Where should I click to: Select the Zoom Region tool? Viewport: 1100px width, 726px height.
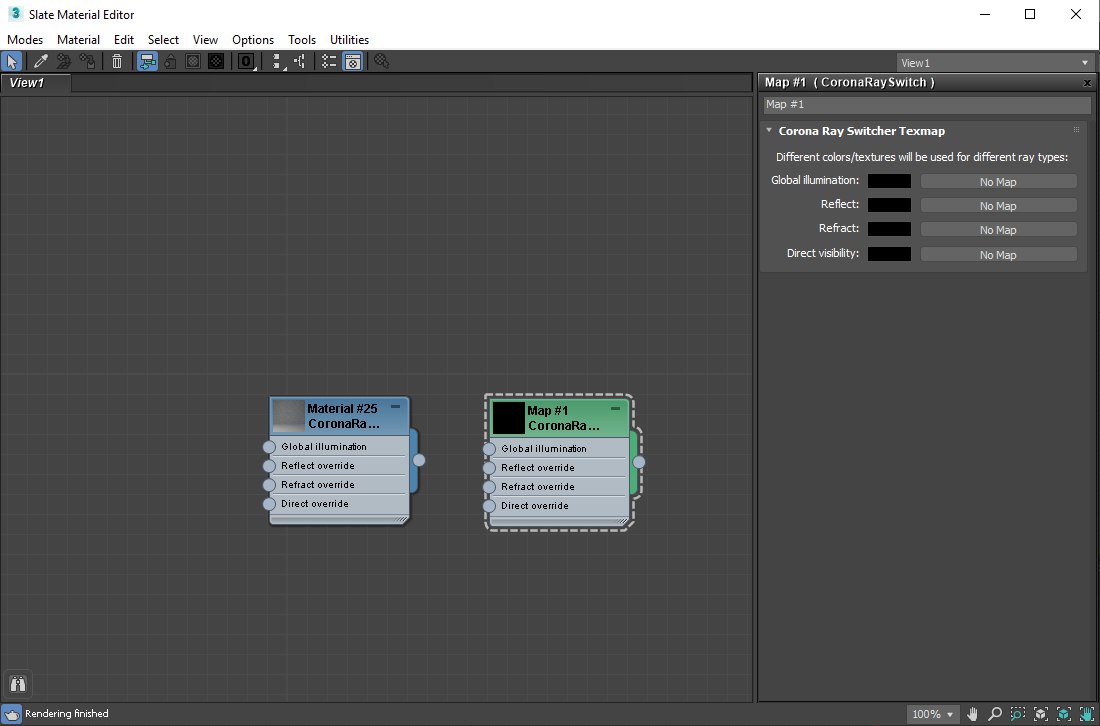pos(1018,714)
